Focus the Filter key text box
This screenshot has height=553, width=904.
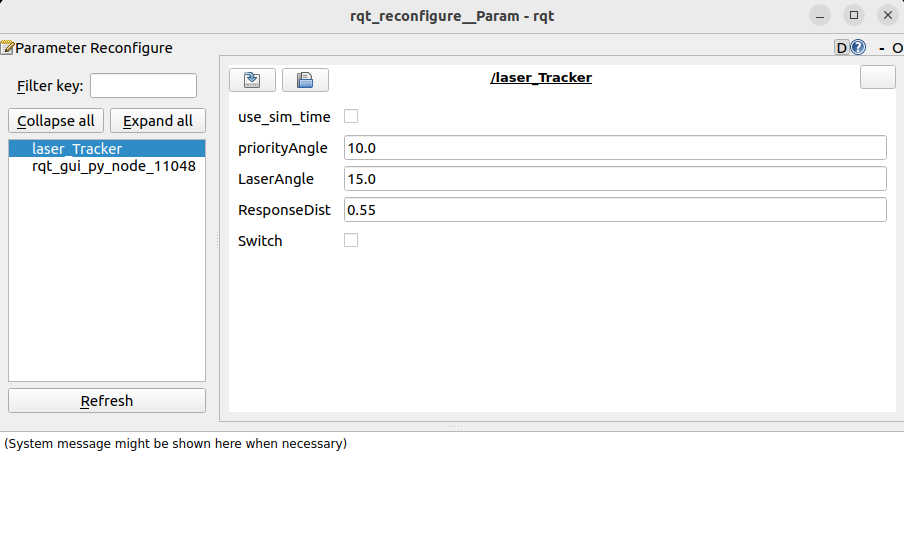pos(143,85)
